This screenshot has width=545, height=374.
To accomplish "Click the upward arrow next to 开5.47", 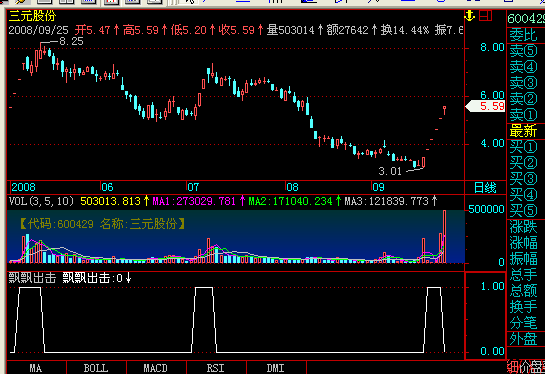I will (116, 30).
